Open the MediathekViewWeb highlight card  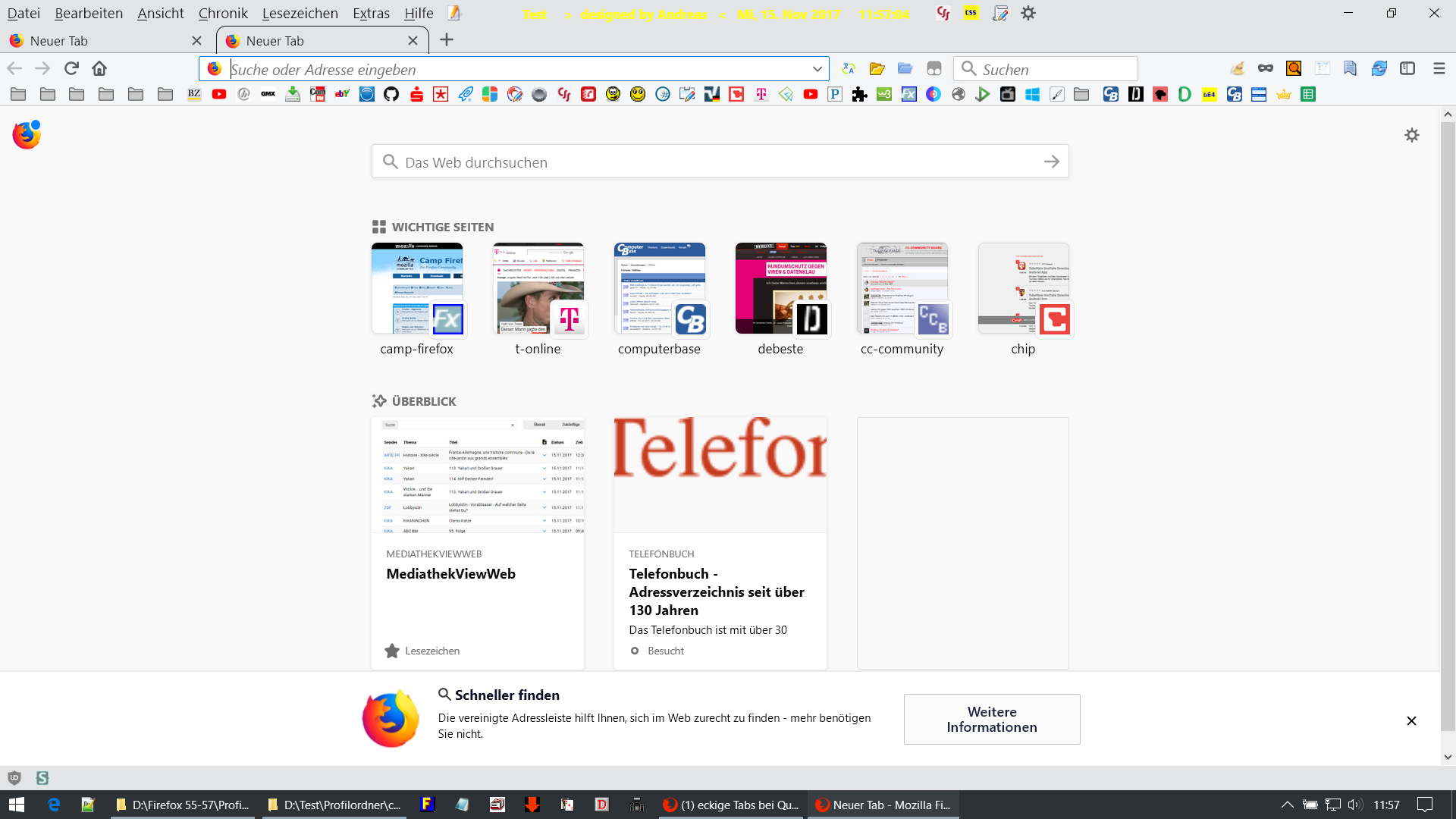[477, 542]
